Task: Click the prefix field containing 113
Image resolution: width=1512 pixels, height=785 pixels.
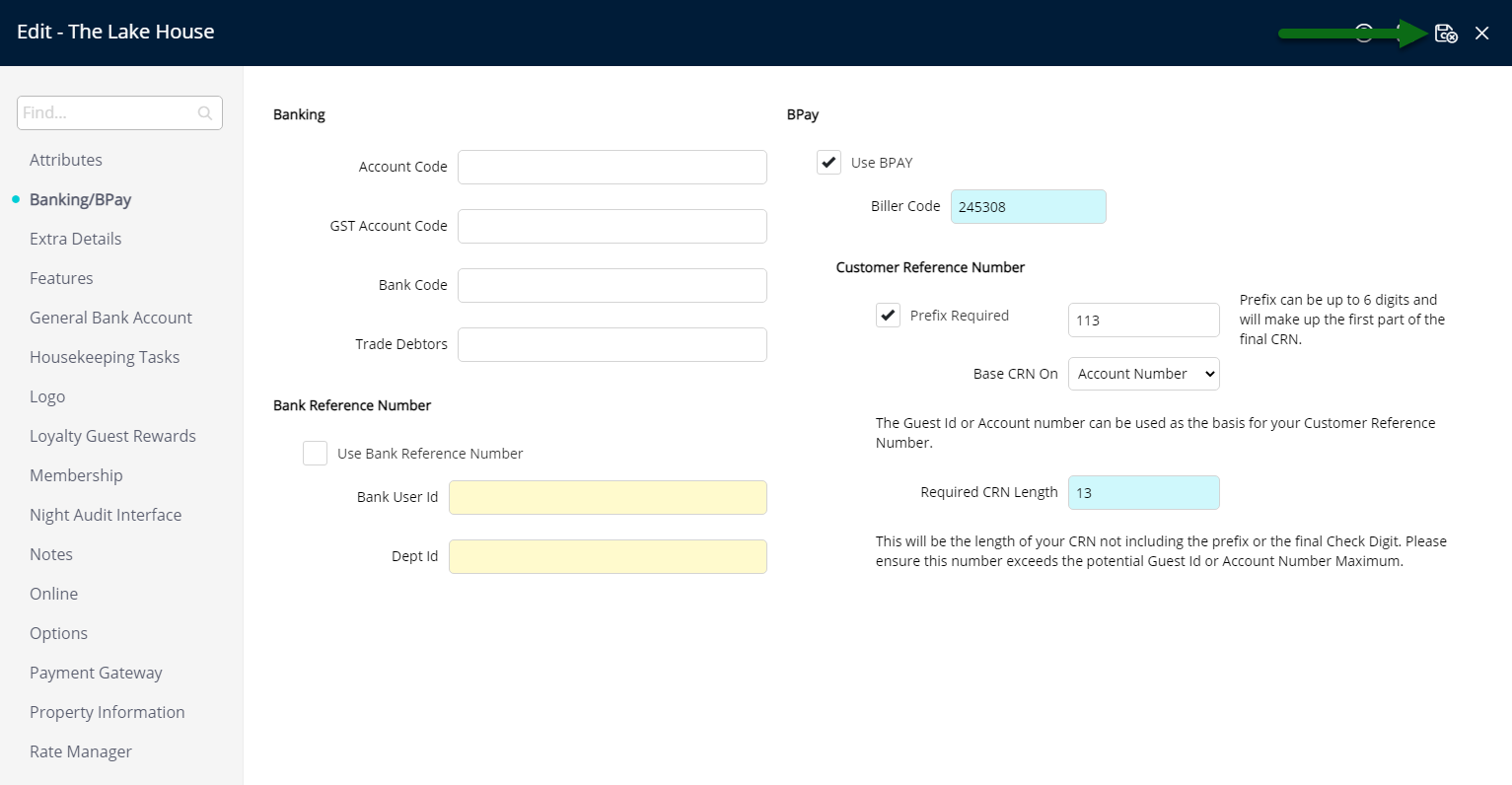Action: tap(1143, 320)
